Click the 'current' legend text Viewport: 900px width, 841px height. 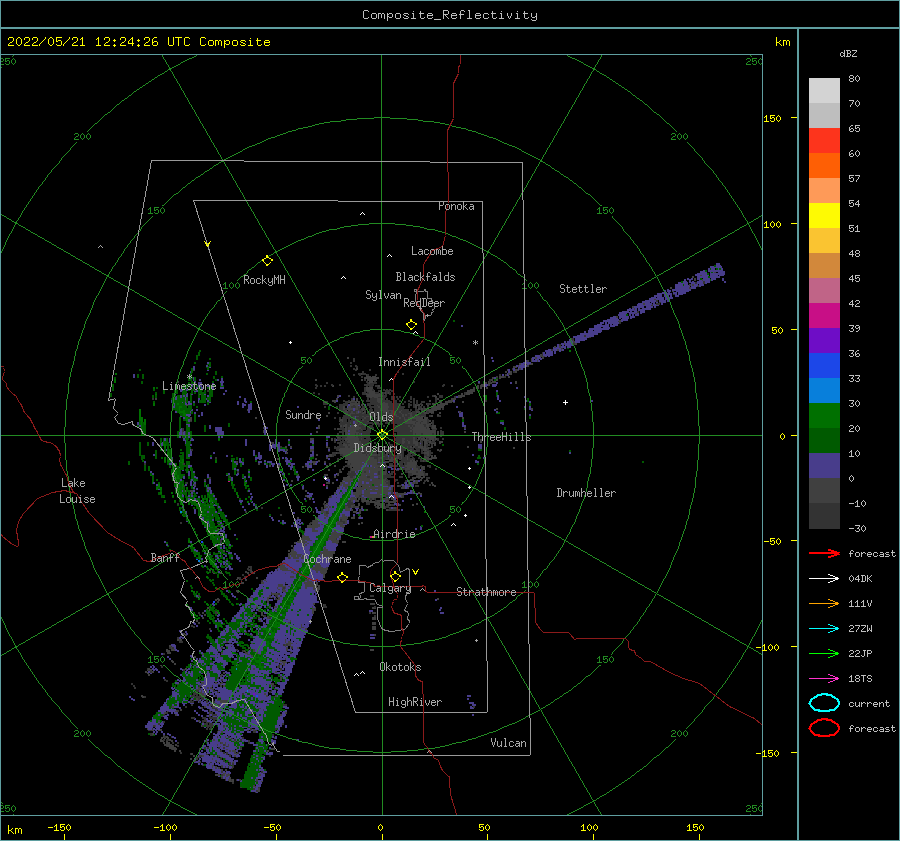[869, 703]
